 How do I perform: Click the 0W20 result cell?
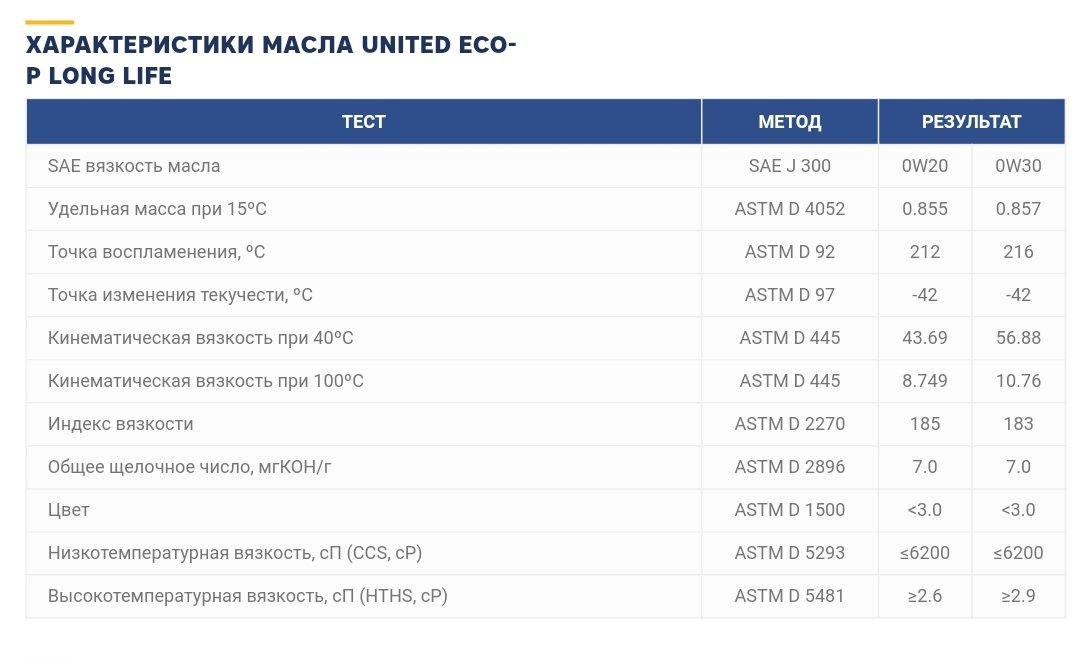click(x=924, y=166)
